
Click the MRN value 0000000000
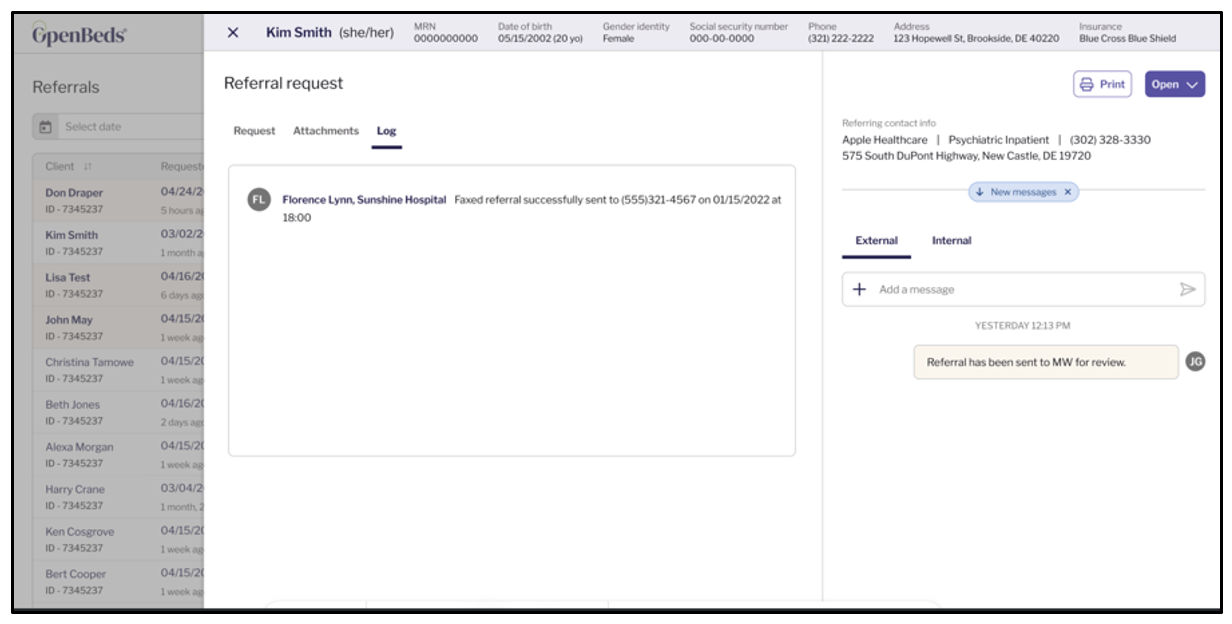pos(446,39)
